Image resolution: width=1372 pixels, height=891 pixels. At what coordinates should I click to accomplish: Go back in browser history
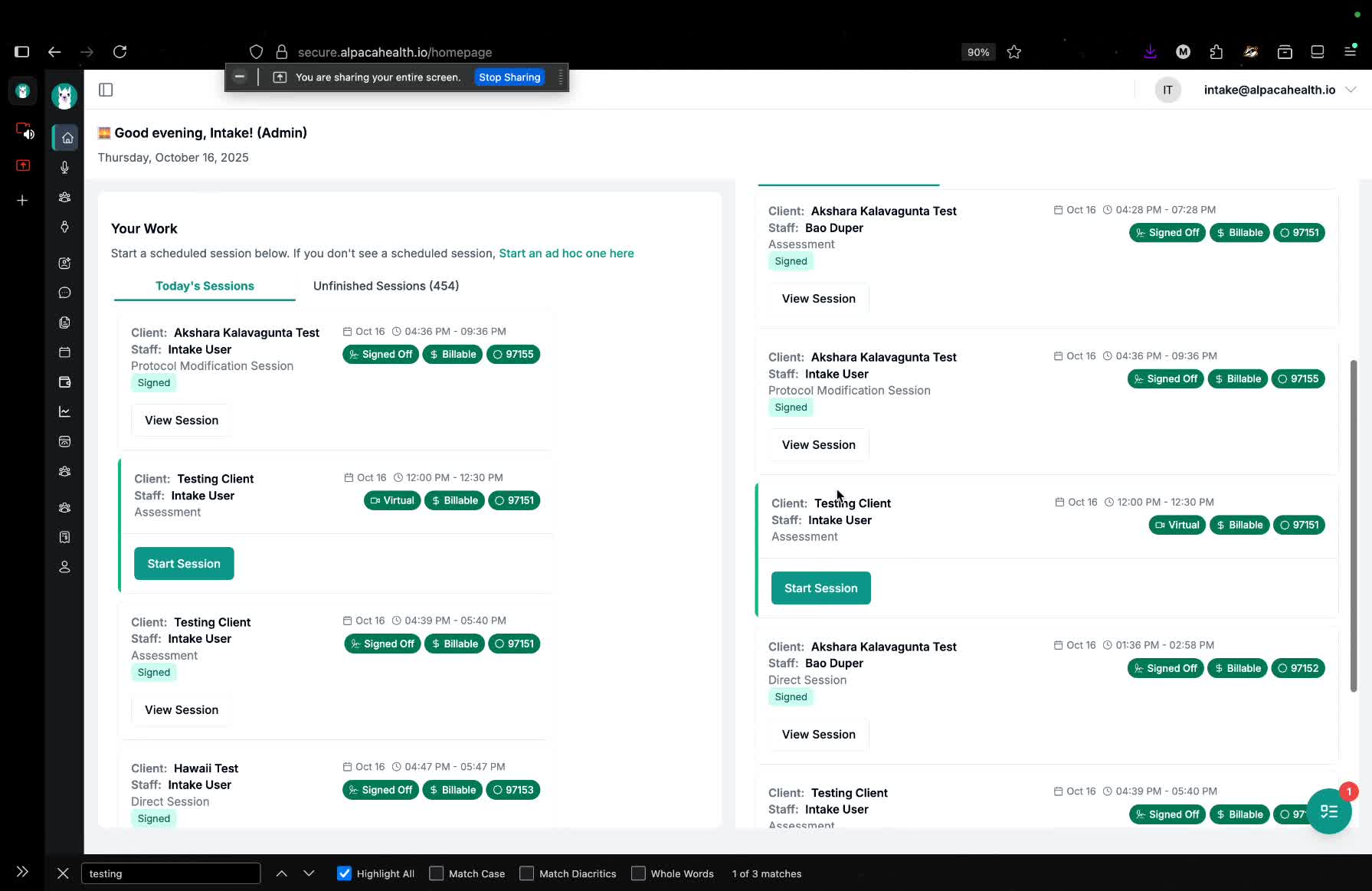(x=54, y=52)
